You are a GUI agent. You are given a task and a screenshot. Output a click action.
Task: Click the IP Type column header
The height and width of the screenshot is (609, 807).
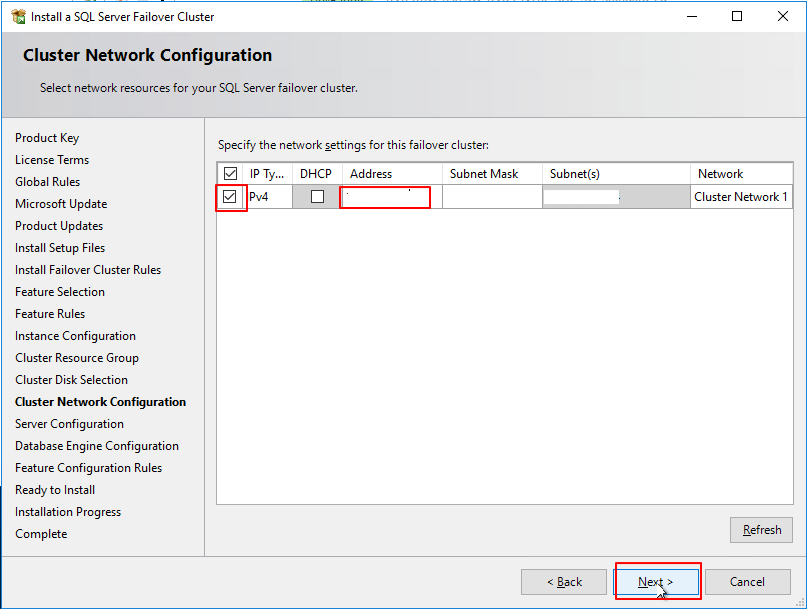click(266, 173)
